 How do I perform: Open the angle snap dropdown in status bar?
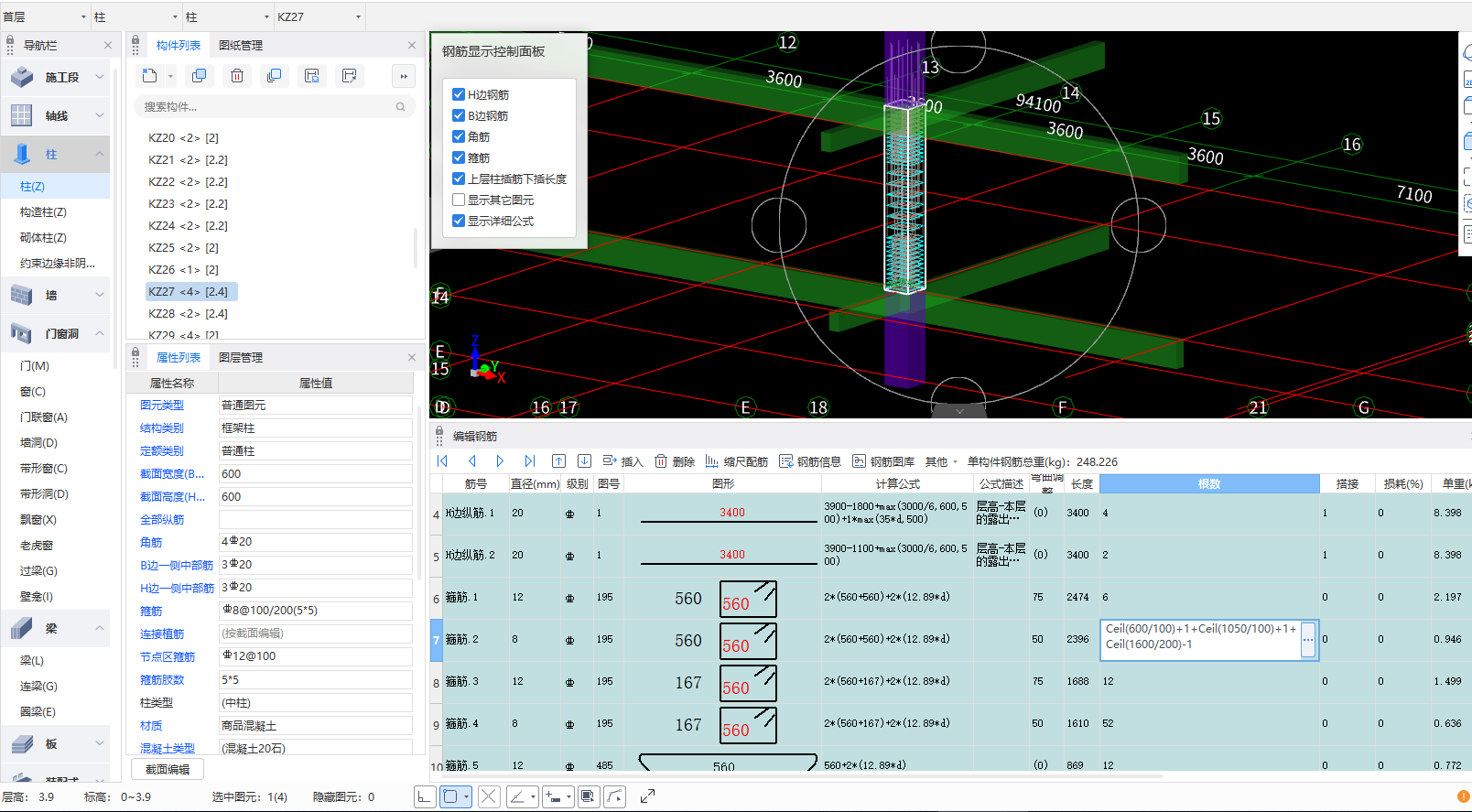[533, 796]
